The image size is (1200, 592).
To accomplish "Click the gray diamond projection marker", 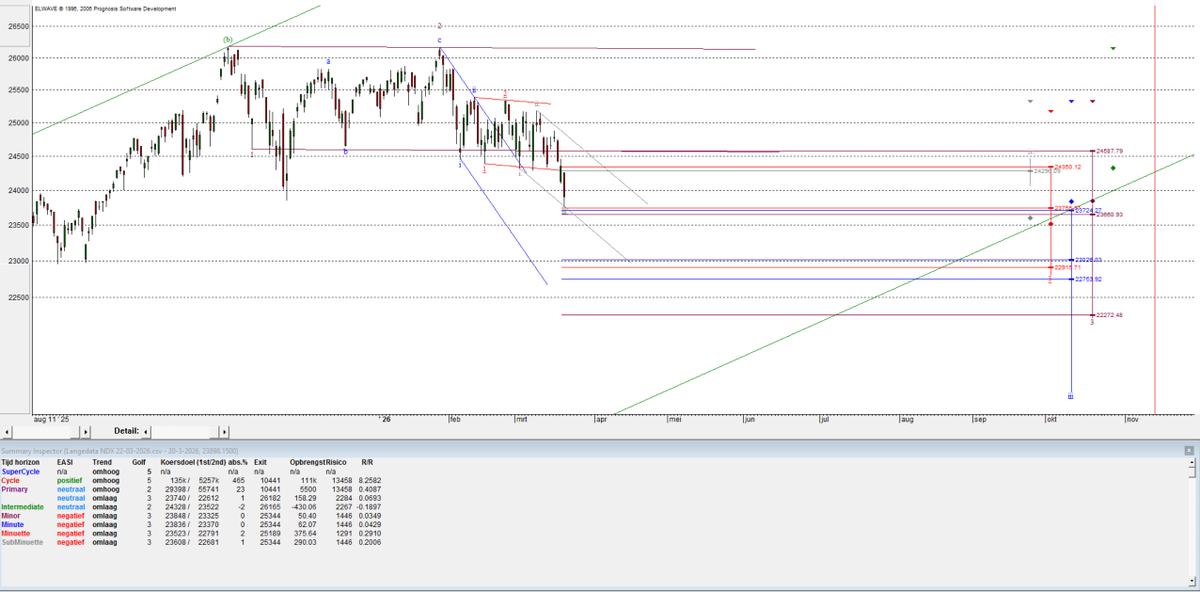I will 1030,218.
